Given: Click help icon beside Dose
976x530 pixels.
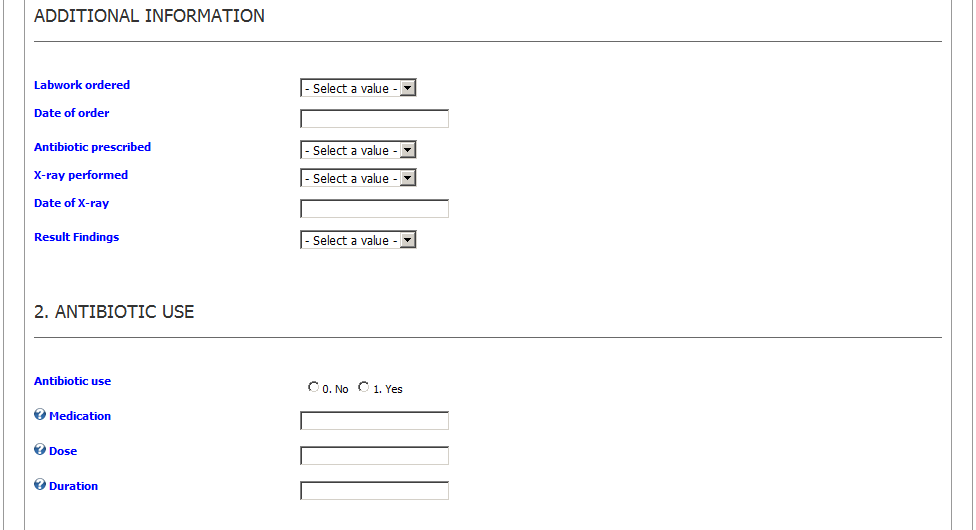Looking at the screenshot, I should click(40, 450).
